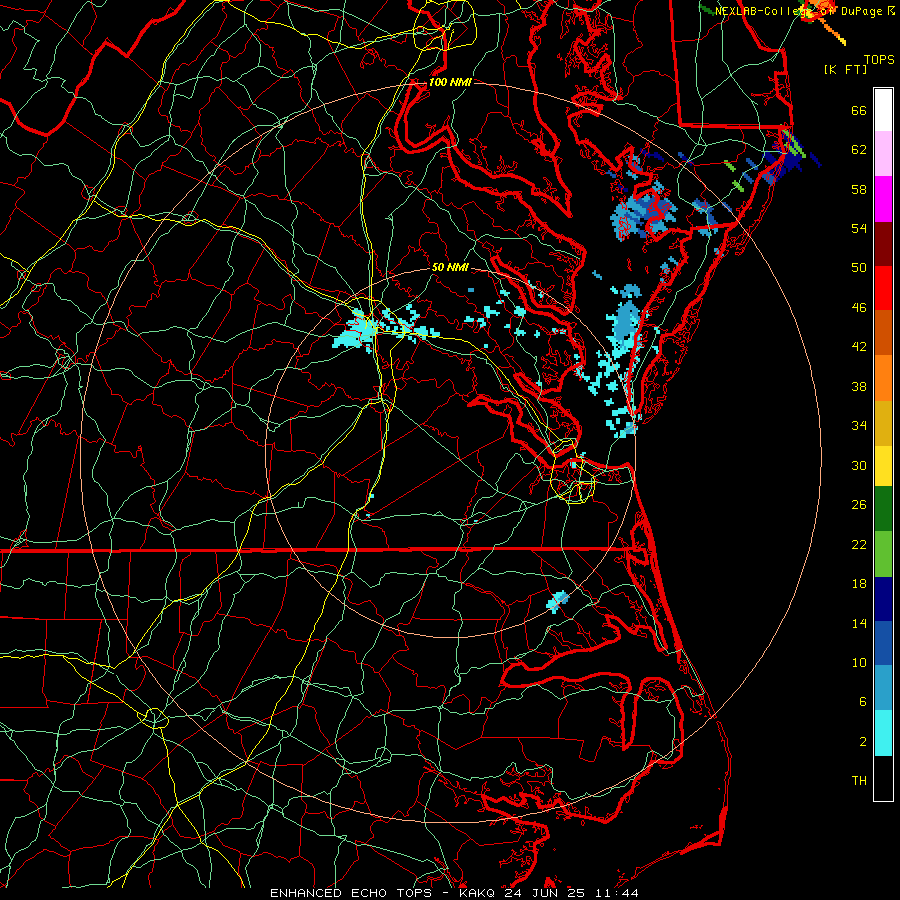Click the "62" scale label

pos(859,150)
